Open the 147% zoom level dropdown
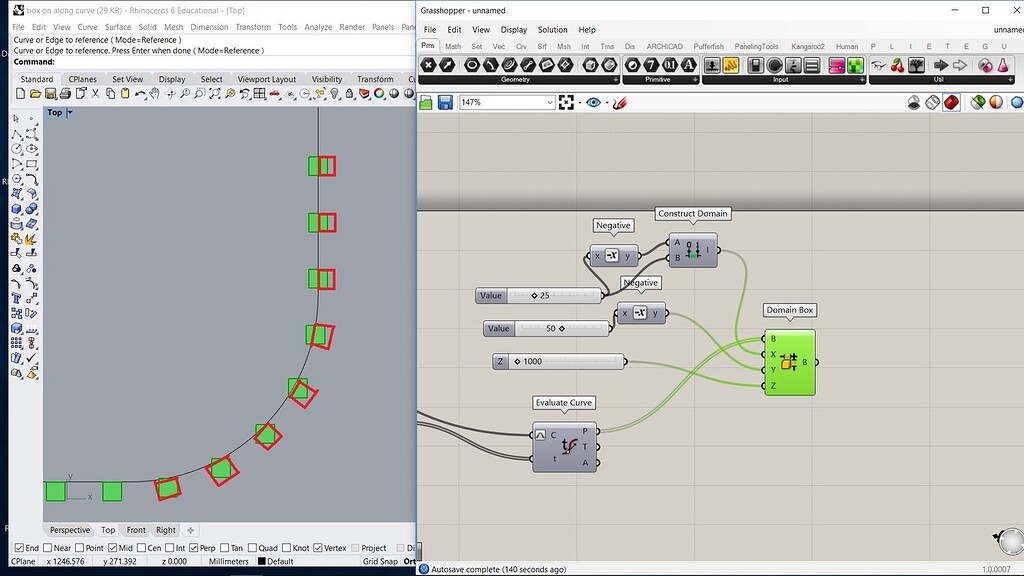The image size is (1024, 576). point(550,102)
